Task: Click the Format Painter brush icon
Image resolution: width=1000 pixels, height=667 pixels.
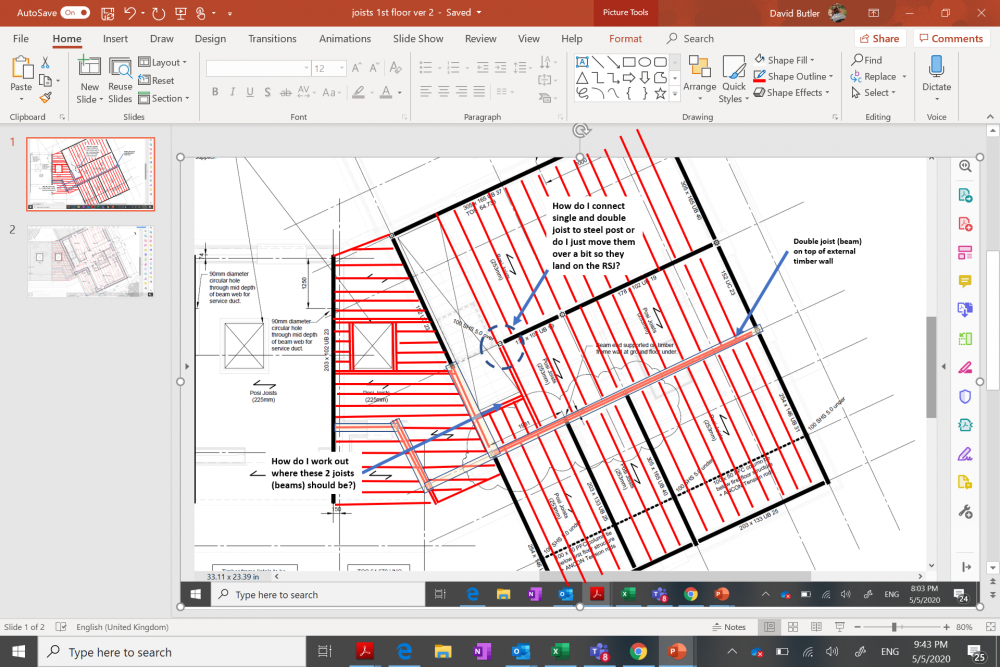Action: point(45,98)
